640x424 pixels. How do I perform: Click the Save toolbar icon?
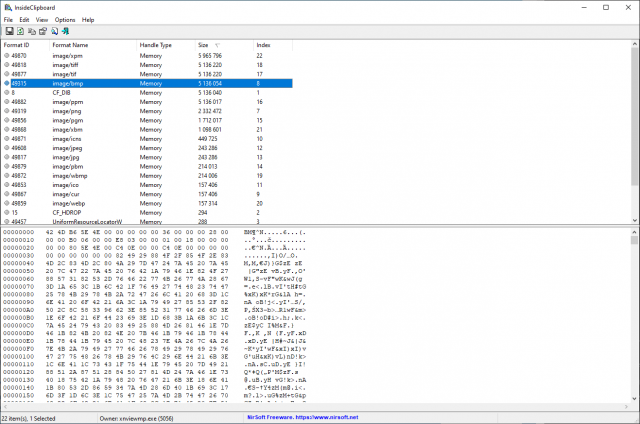click(x=9, y=31)
